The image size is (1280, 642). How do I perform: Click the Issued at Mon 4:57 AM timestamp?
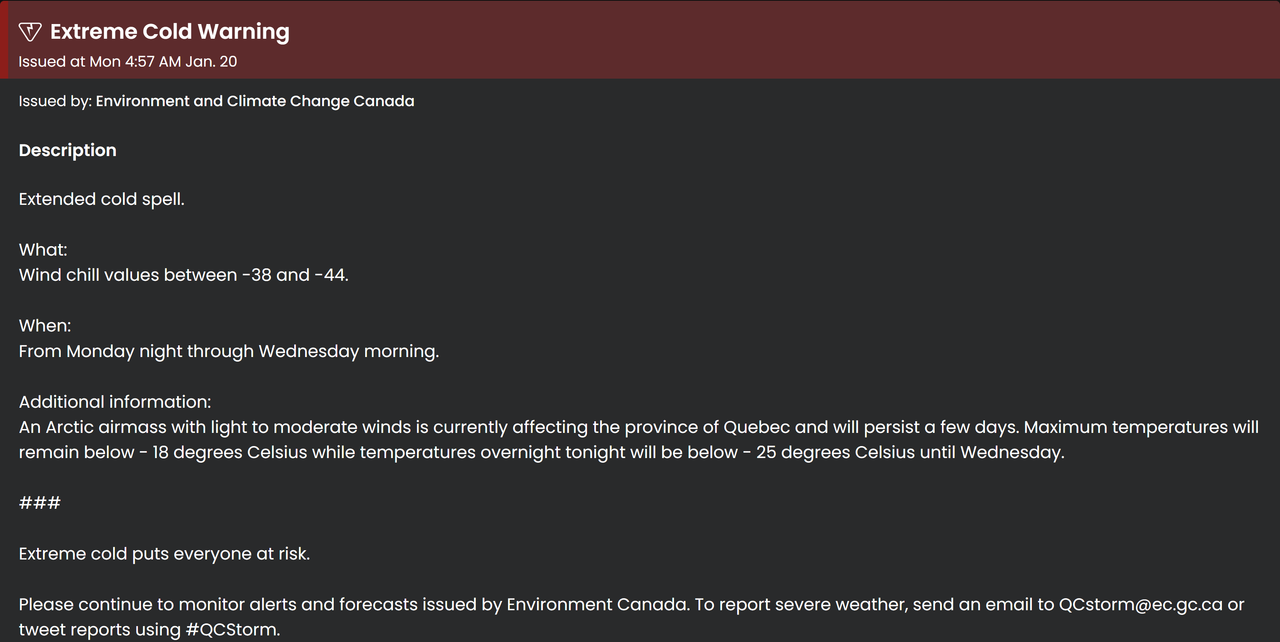[128, 62]
